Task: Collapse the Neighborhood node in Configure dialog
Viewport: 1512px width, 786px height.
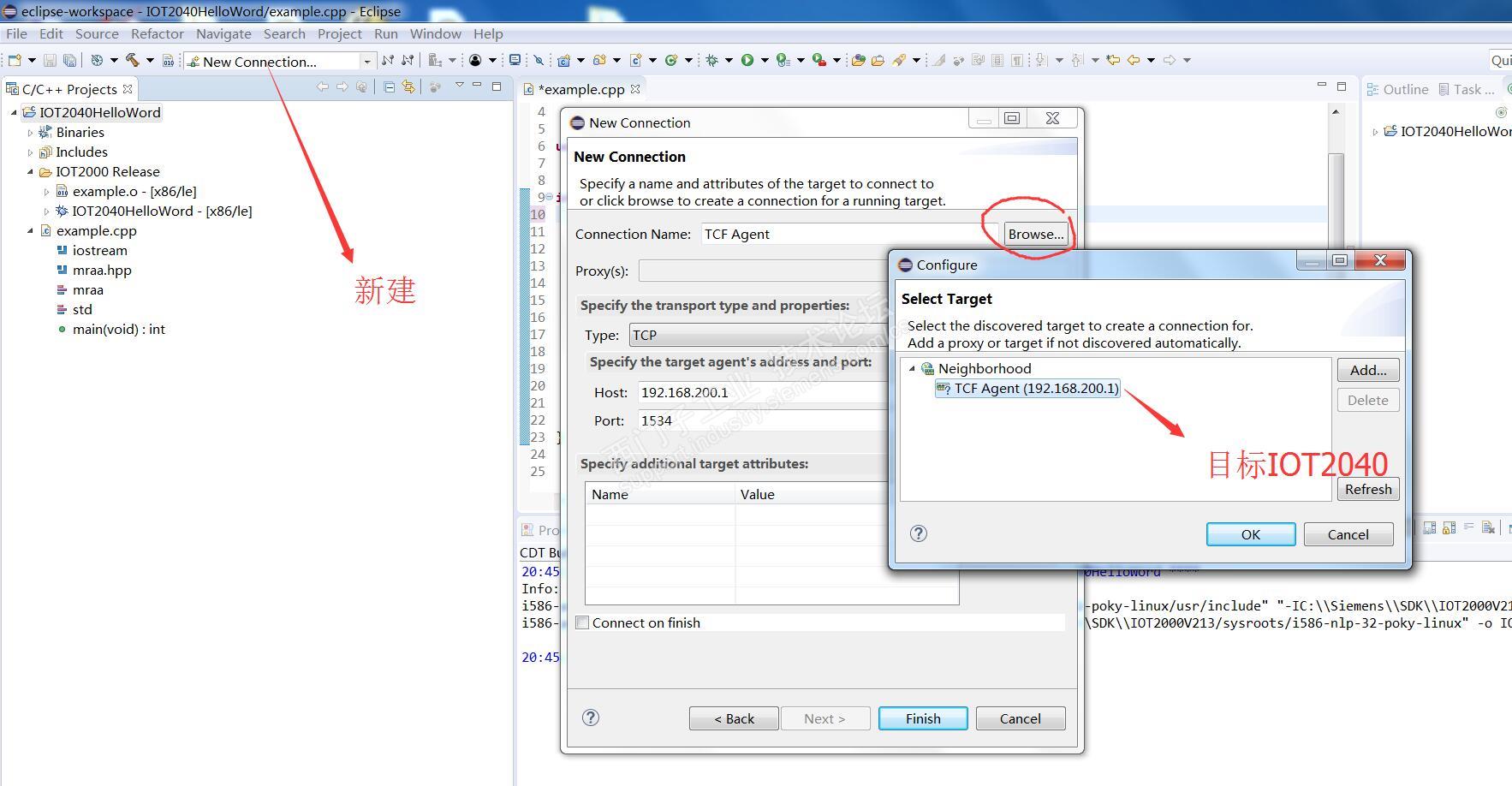Action: [912, 368]
